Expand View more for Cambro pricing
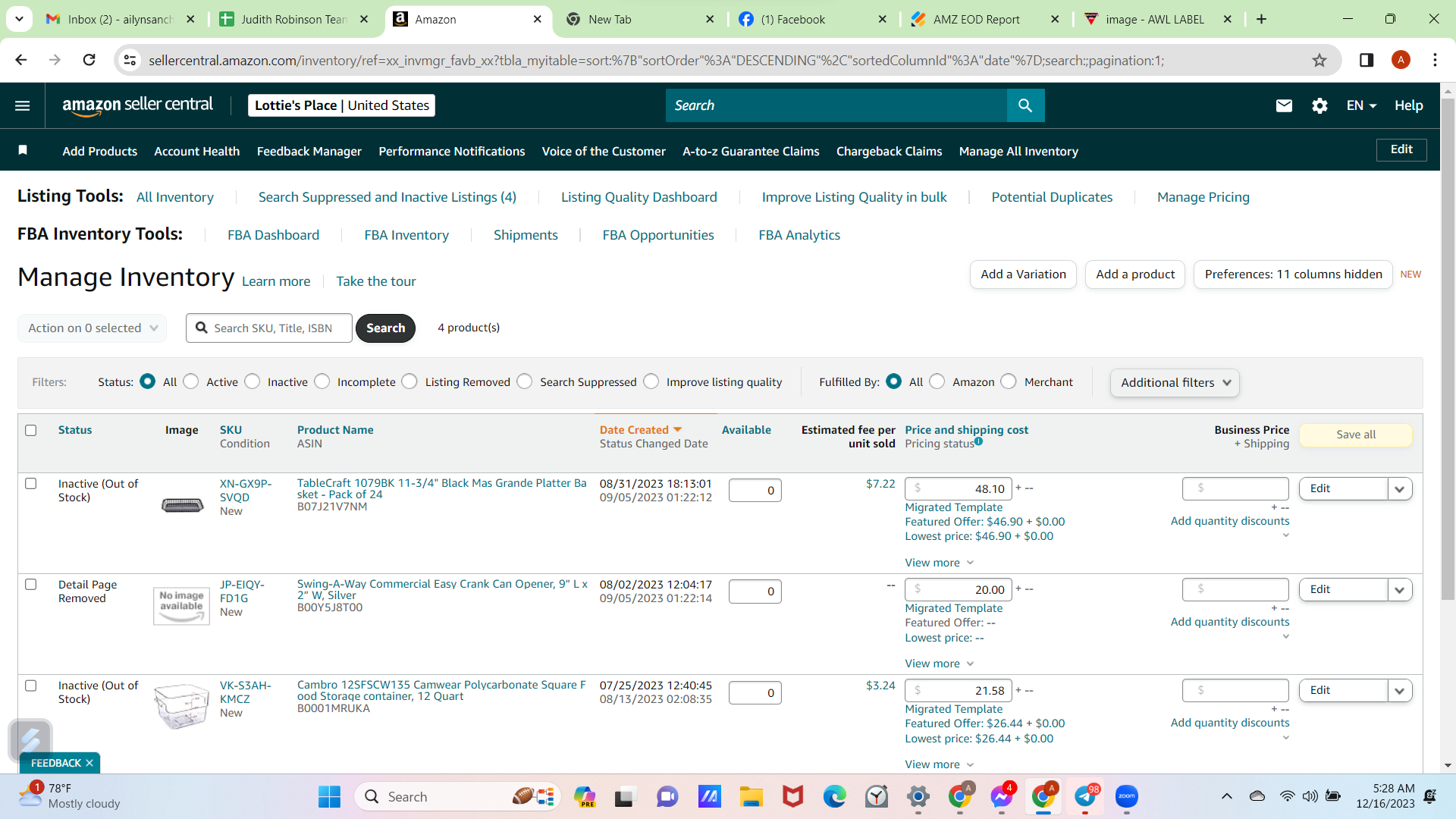Screen dimensions: 1456x819 [939, 764]
